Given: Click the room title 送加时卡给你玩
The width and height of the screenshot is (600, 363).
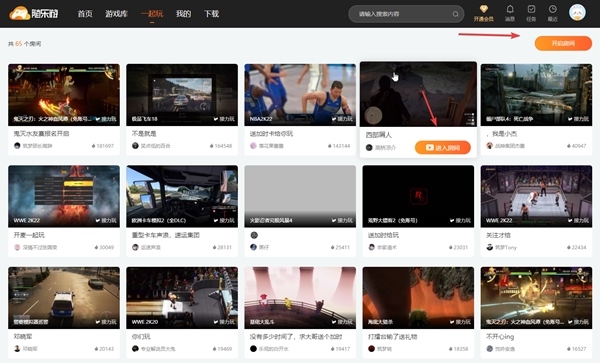Looking at the screenshot, I should pyautogui.click(x=271, y=133).
